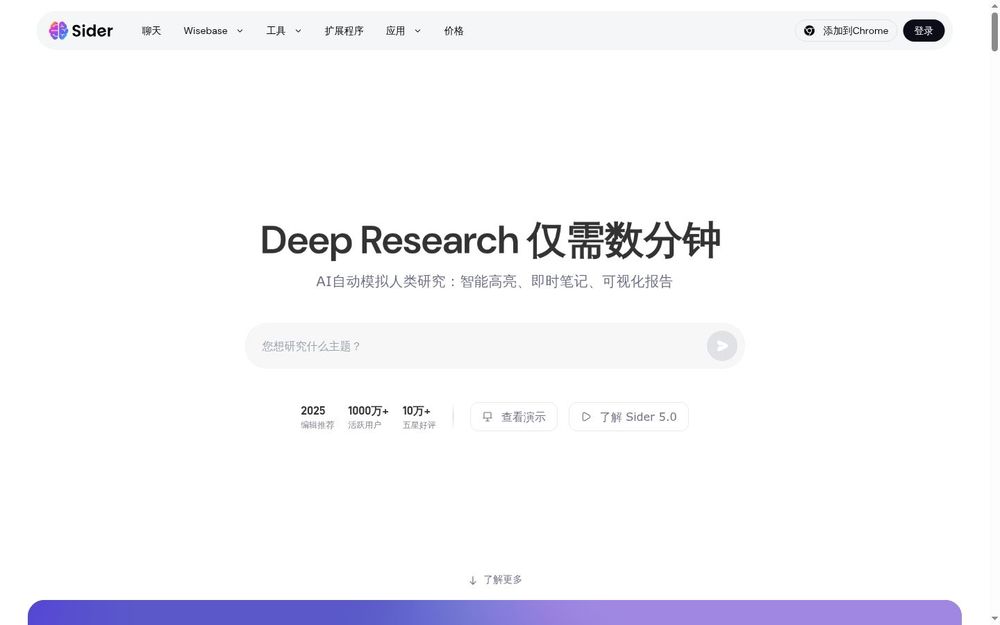Click the presentation icon on 查看演示

click(x=487, y=416)
